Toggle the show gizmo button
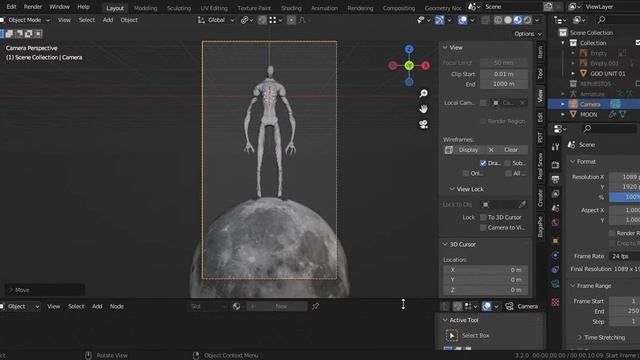The image size is (640, 360). (439, 20)
